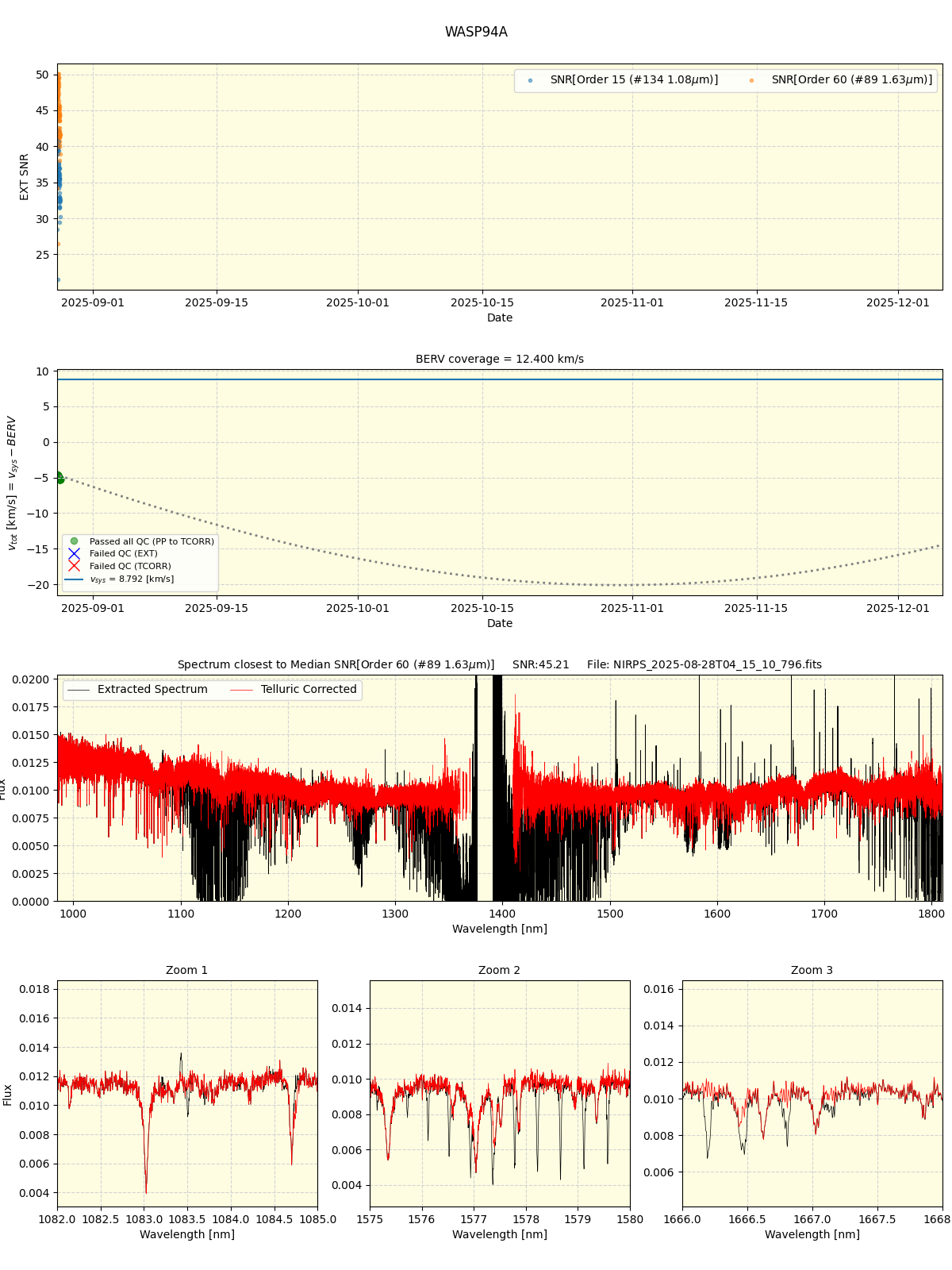Click the orange Order 60 SNR legend marker

pyautogui.click(x=751, y=80)
